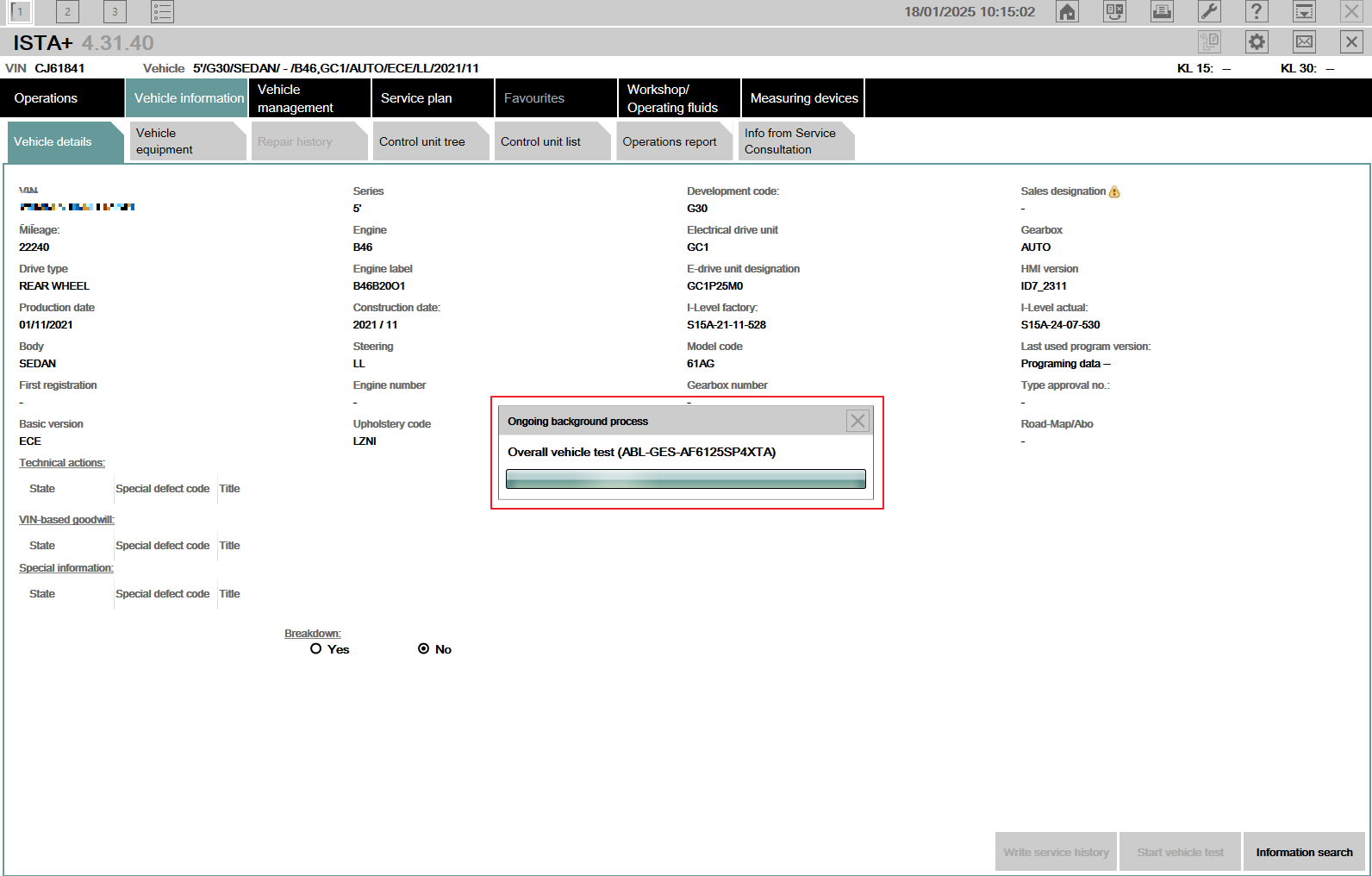This screenshot has height=876, width=1372.
Task: Click the header VIN CJ61841 text
Action: point(45,68)
